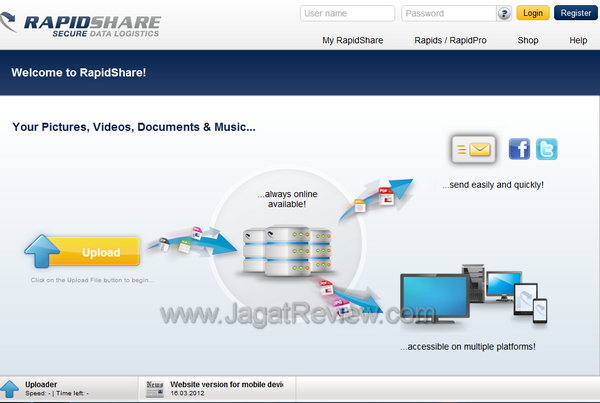Click '...accessible on multiple platforms!' text
Screen dimensions: 600x403
pyautogui.click(x=468, y=347)
